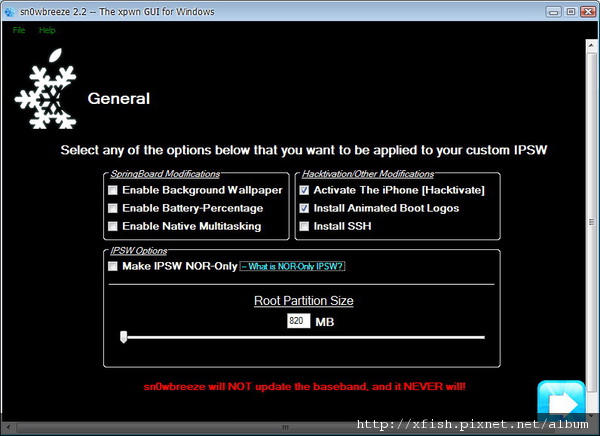Click the sn0wbreeze snowflake apple logo
This screenshot has height=436, width=600.
46,88
